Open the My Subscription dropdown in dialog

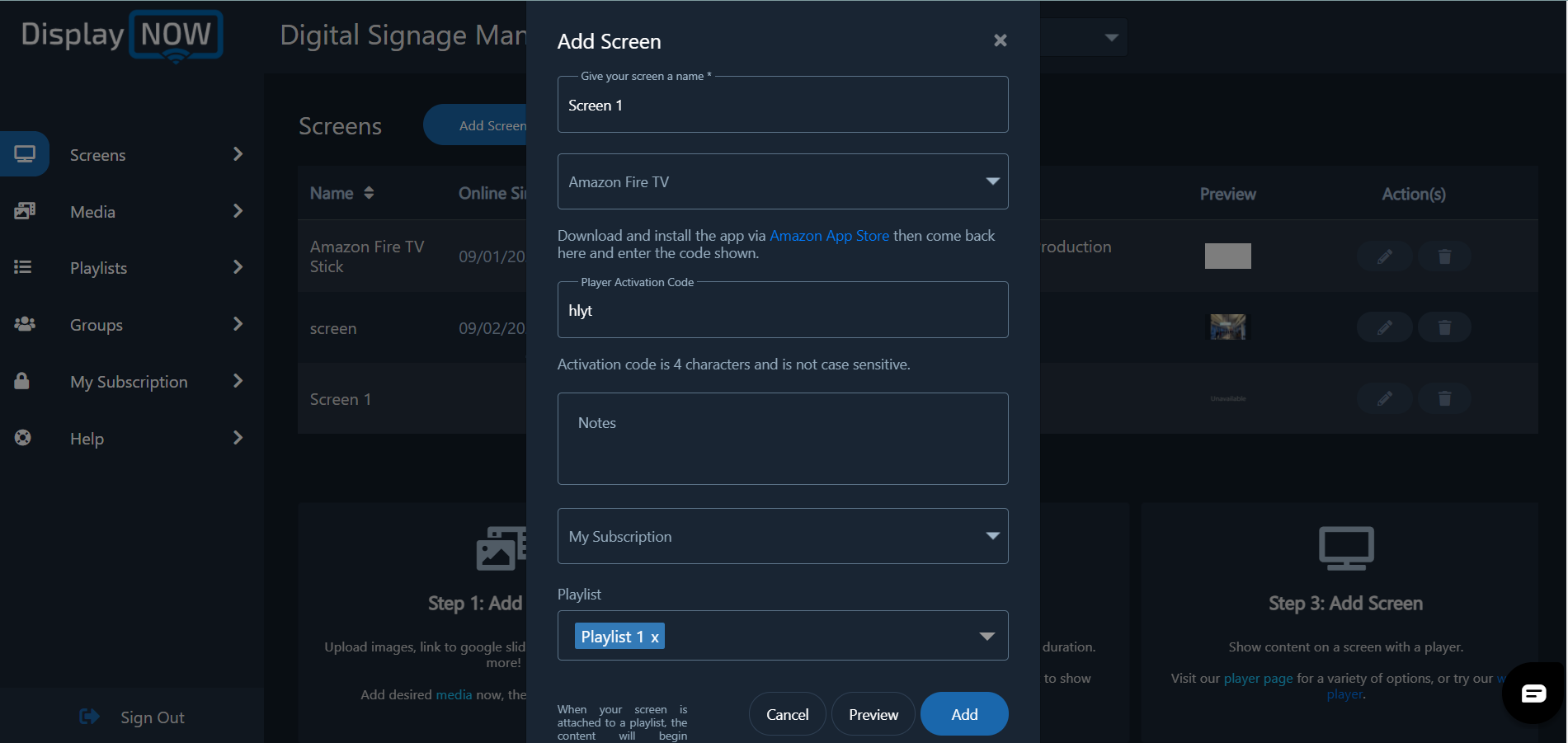[x=992, y=536]
